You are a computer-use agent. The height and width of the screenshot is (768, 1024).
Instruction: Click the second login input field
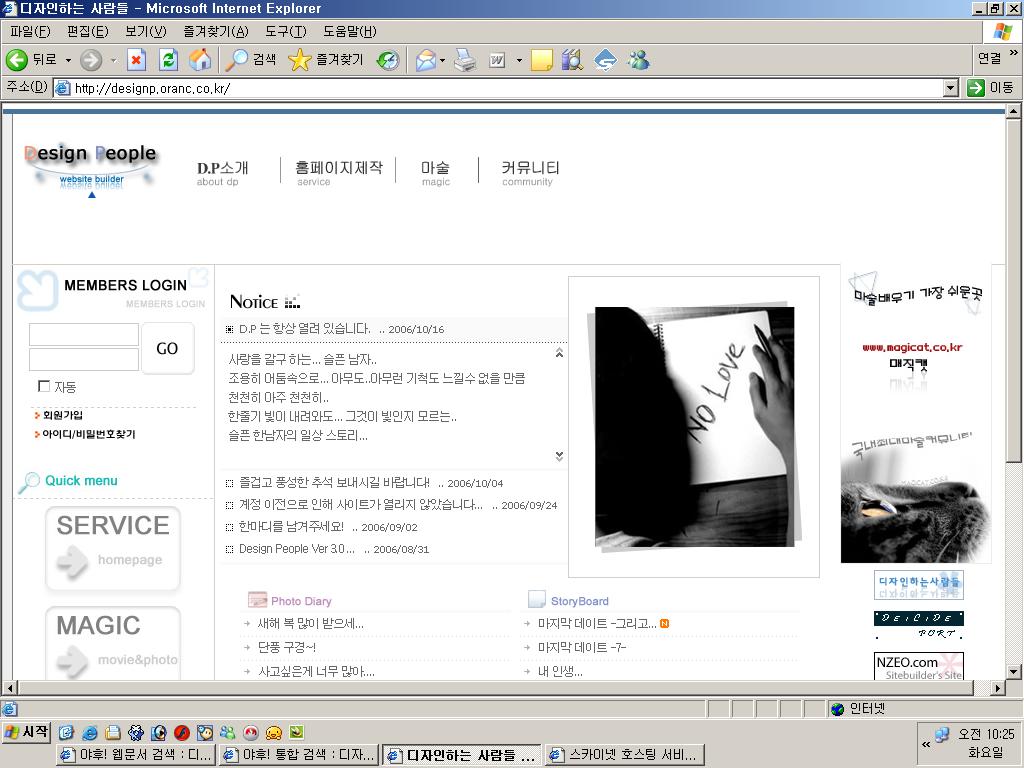tap(84, 359)
